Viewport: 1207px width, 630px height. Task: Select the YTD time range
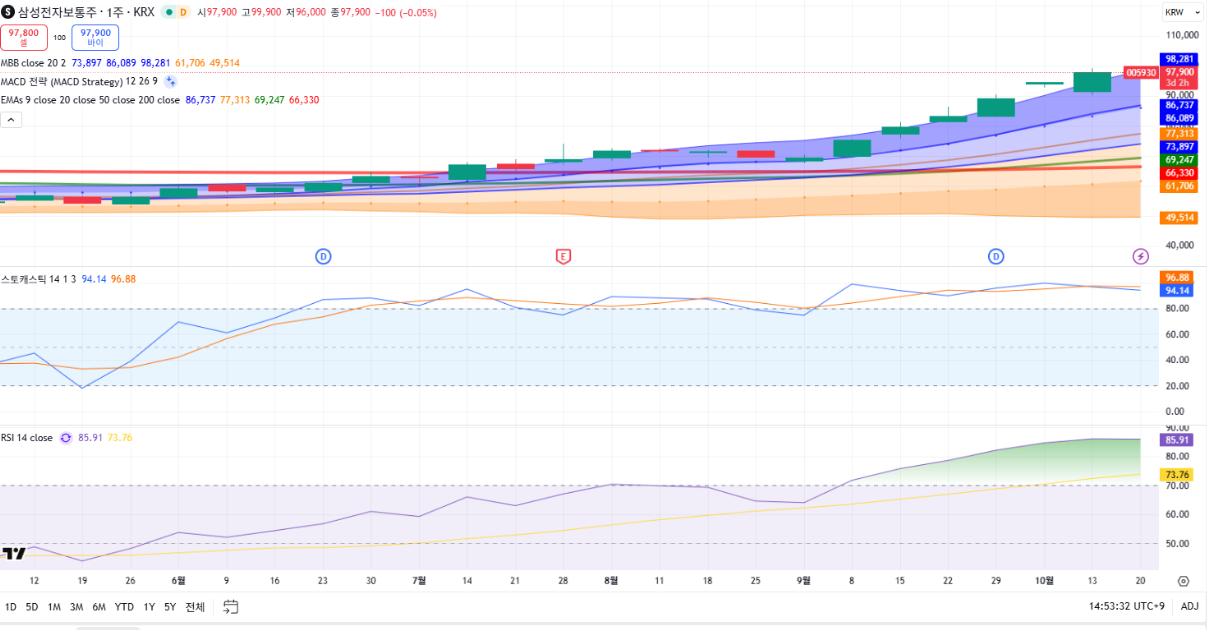click(x=124, y=606)
